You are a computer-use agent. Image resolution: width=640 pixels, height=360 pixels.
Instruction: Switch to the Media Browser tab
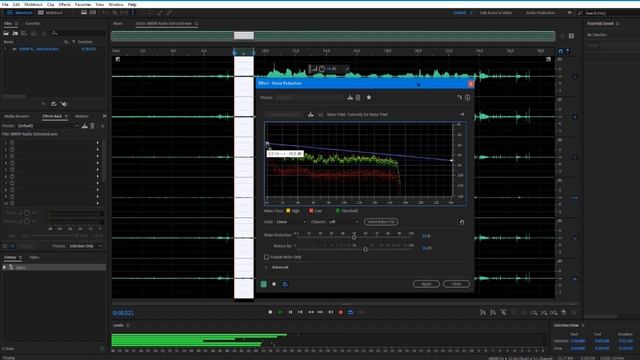pos(17,116)
